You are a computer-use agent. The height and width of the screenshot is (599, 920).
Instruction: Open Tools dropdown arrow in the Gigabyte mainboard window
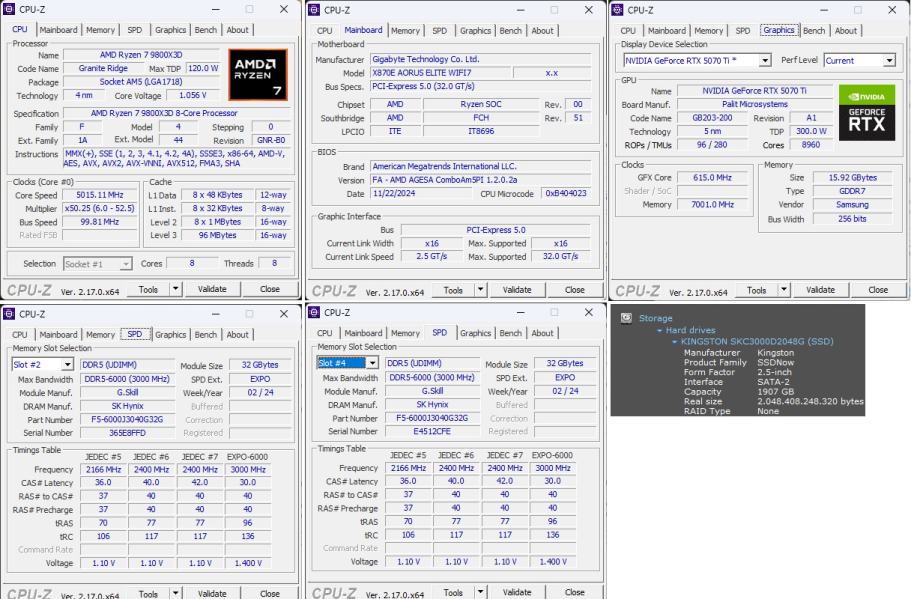(x=481, y=289)
